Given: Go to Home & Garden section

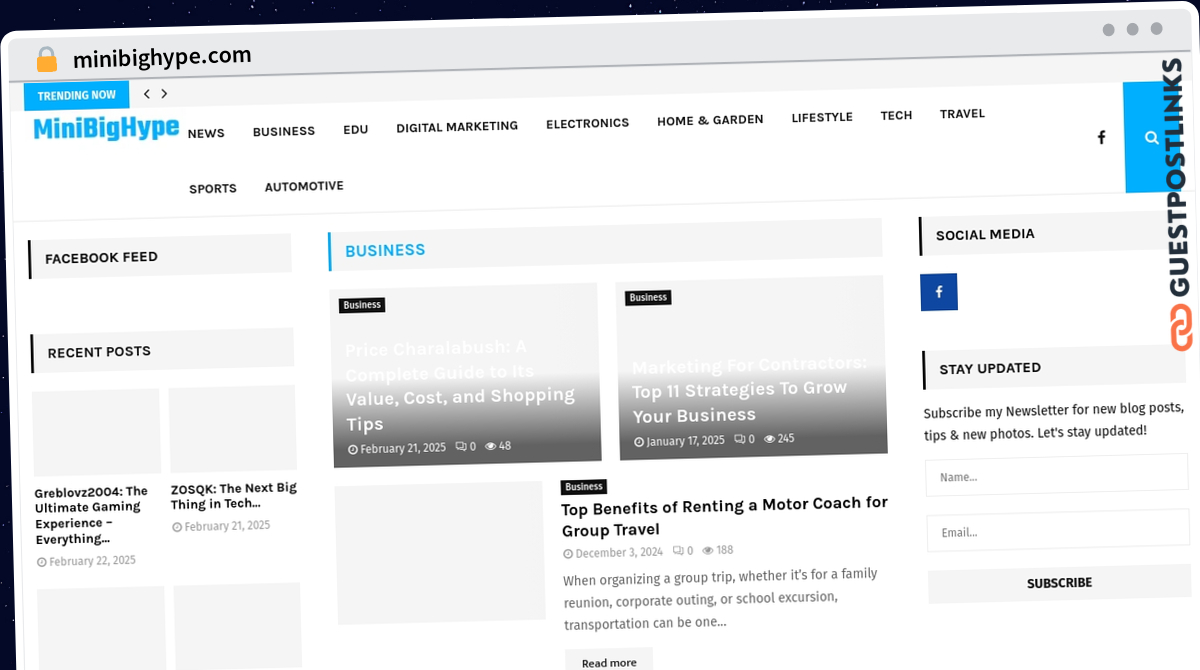Looking at the screenshot, I should coord(710,120).
